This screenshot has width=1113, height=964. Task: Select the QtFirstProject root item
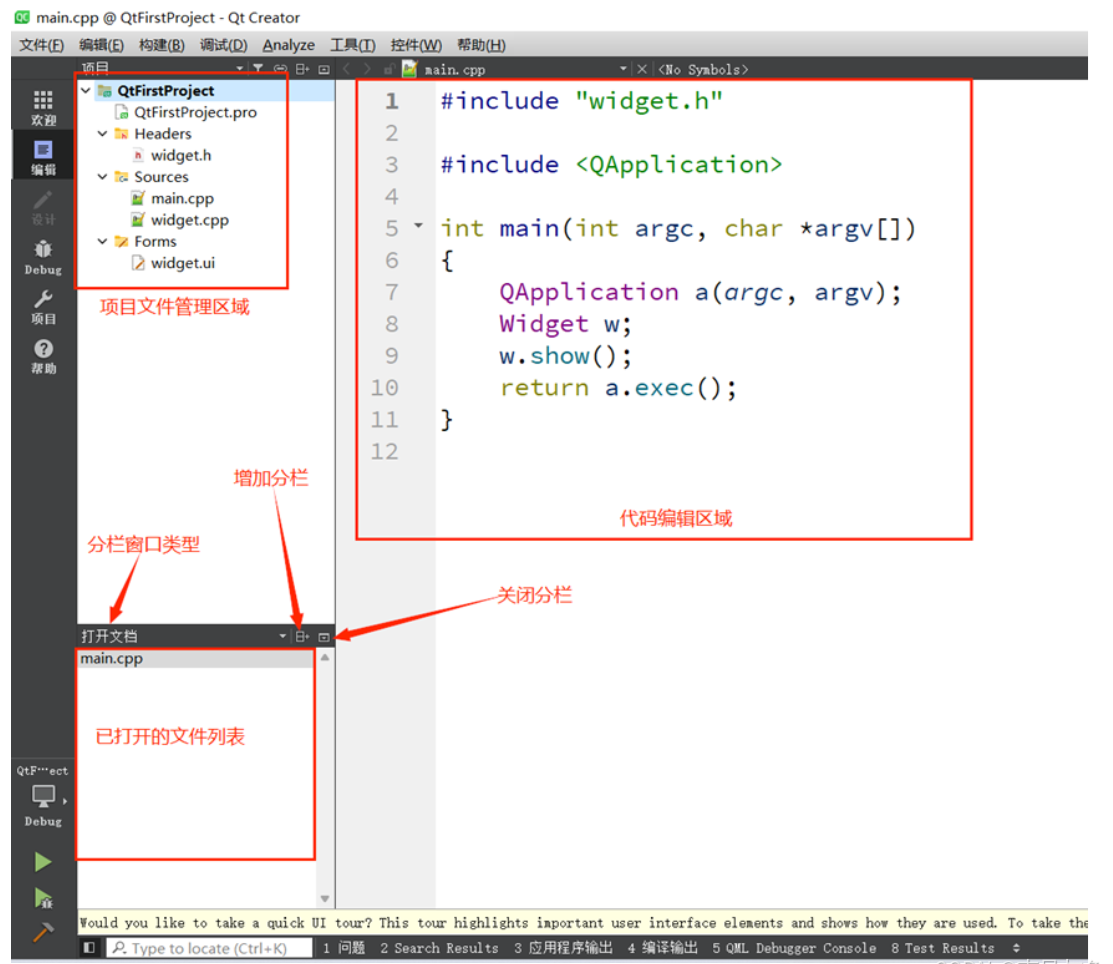click(x=165, y=90)
